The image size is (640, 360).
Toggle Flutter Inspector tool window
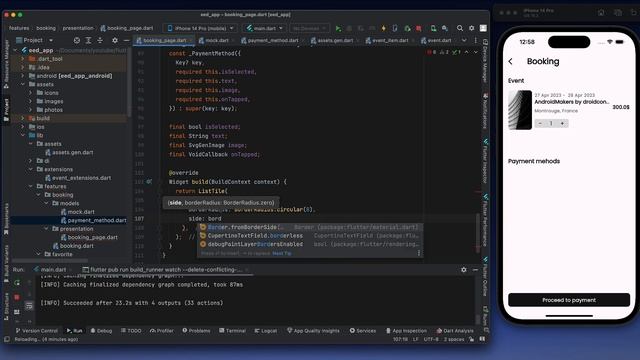click(x=485, y=161)
